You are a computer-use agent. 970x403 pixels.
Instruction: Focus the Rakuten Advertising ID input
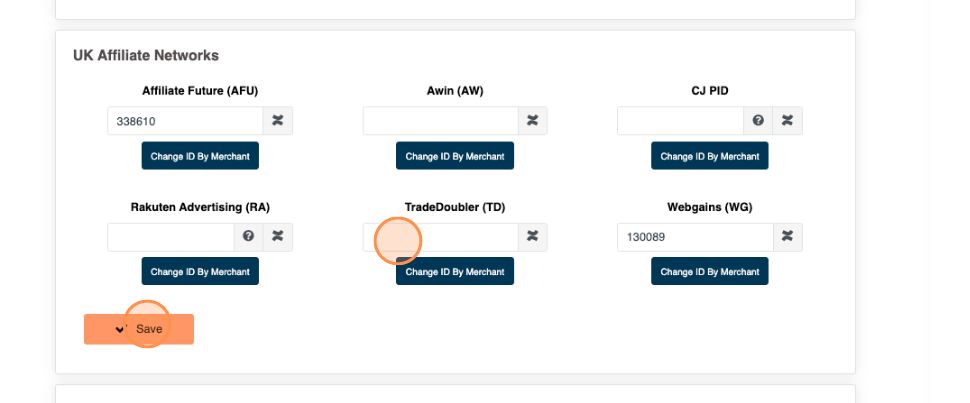point(170,237)
